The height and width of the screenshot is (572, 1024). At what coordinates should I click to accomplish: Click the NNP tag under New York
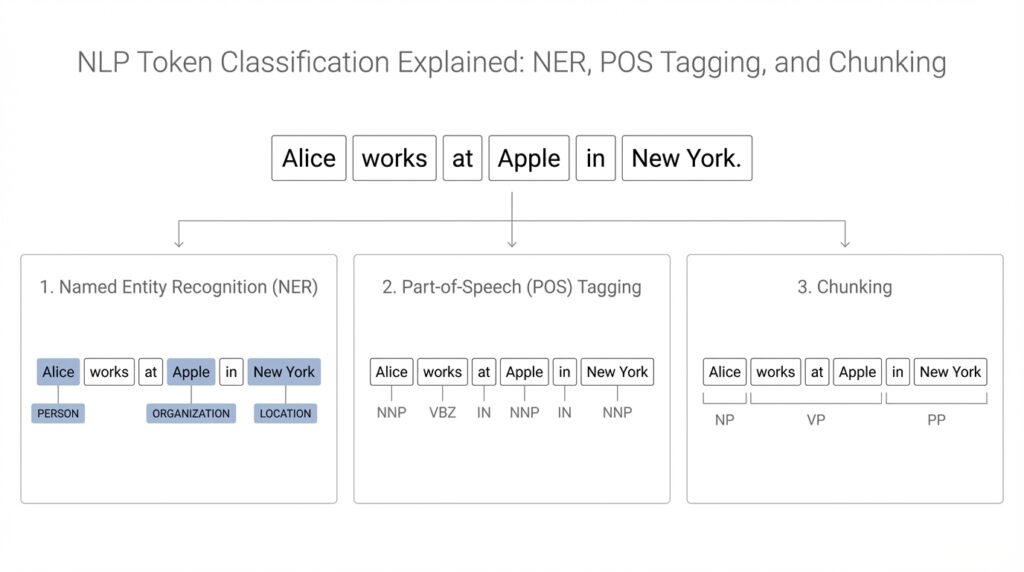point(617,413)
